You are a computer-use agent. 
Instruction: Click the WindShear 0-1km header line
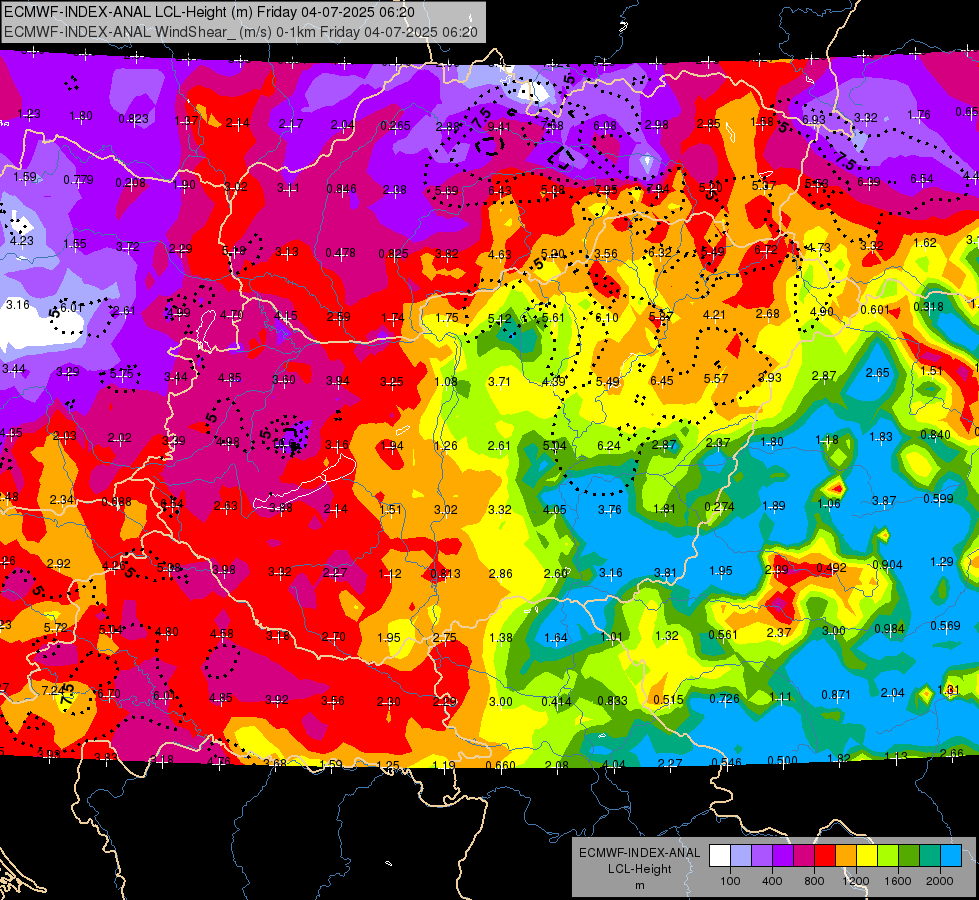pyautogui.click(x=241, y=32)
